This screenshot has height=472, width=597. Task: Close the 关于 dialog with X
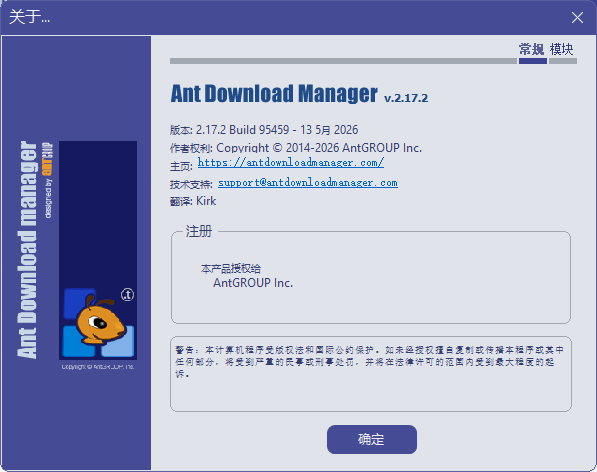[x=577, y=18]
